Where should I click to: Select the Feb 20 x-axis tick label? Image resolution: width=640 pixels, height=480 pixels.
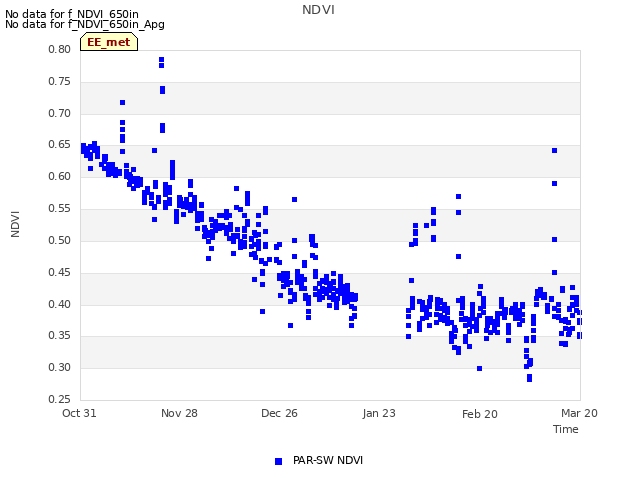pyautogui.click(x=480, y=414)
